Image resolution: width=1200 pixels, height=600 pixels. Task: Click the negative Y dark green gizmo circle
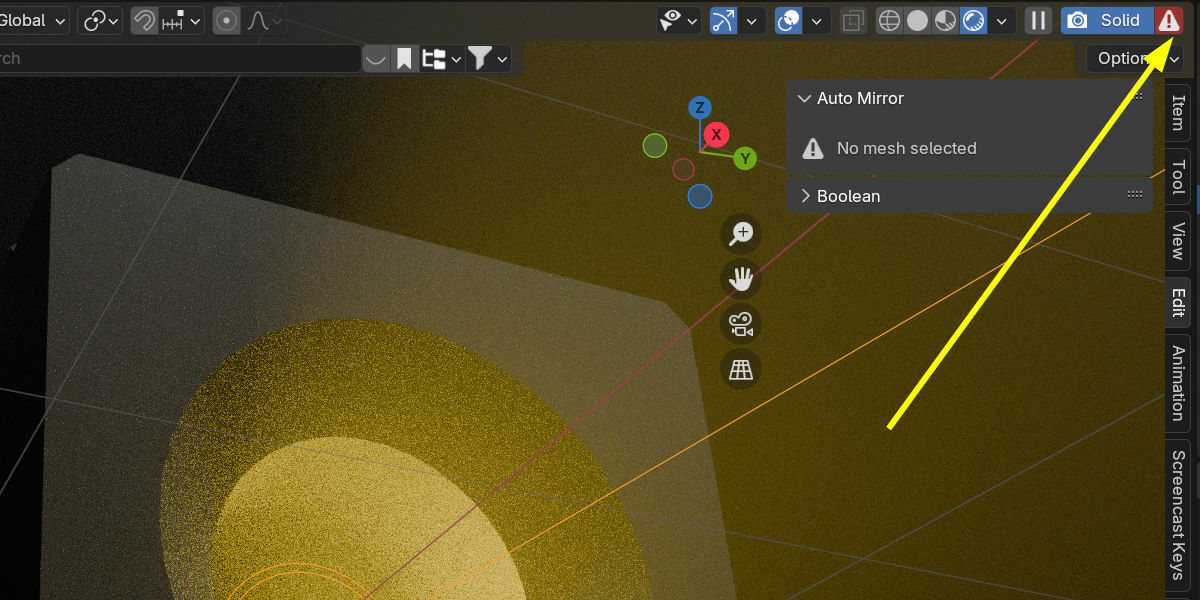pos(655,146)
